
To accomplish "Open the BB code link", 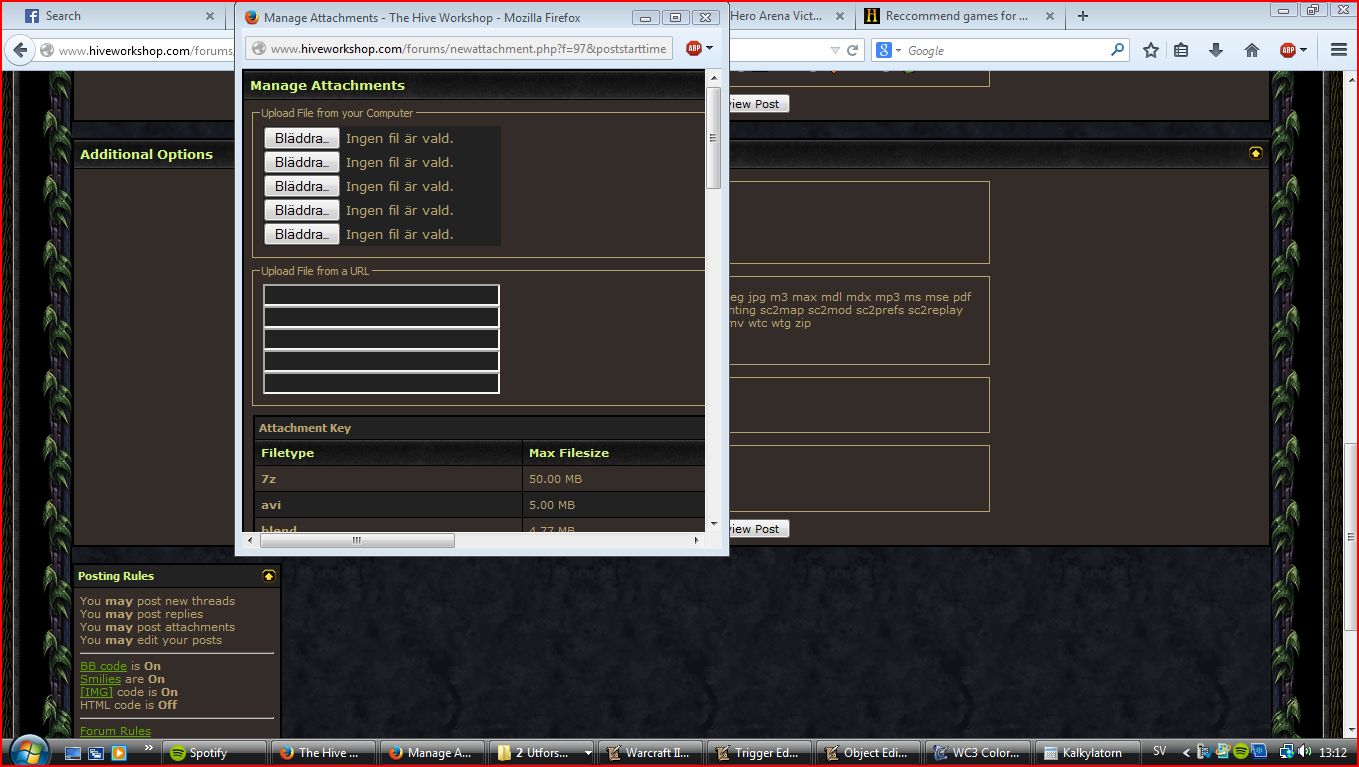I will pos(103,666).
